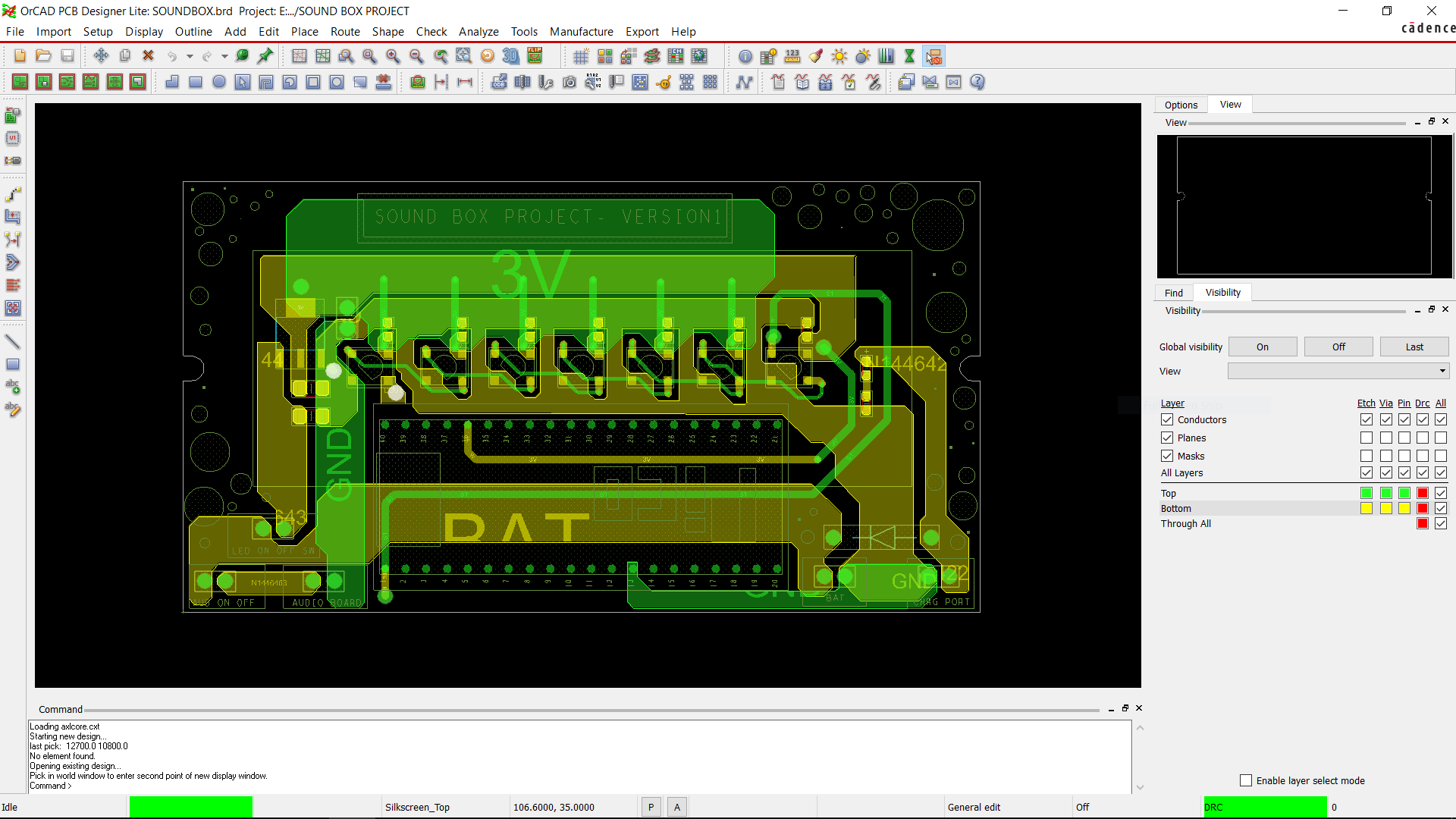Click the red X Delete icon
This screenshot has height=819, width=1456.
(148, 56)
